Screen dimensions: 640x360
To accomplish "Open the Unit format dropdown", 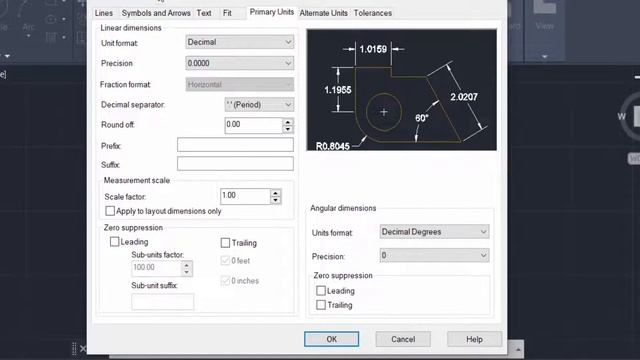I will click(240, 42).
